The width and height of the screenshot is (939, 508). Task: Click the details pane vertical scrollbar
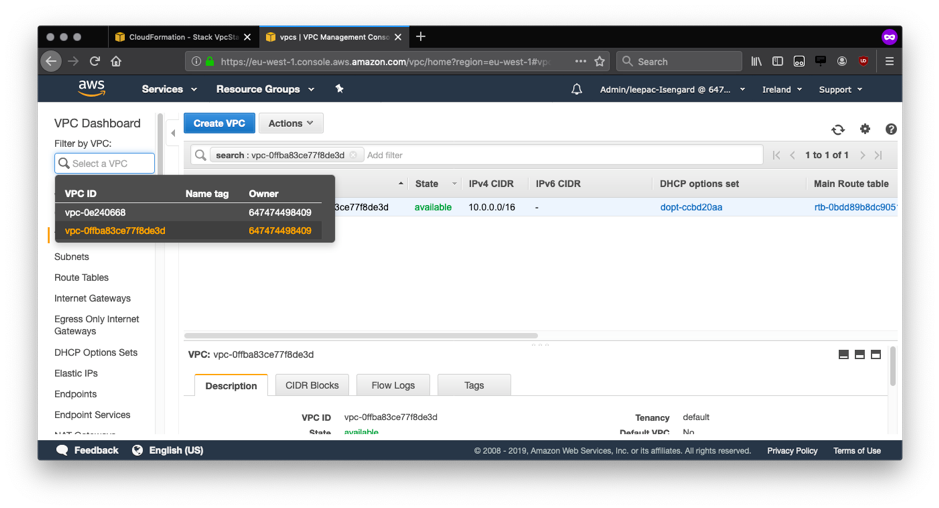893,366
